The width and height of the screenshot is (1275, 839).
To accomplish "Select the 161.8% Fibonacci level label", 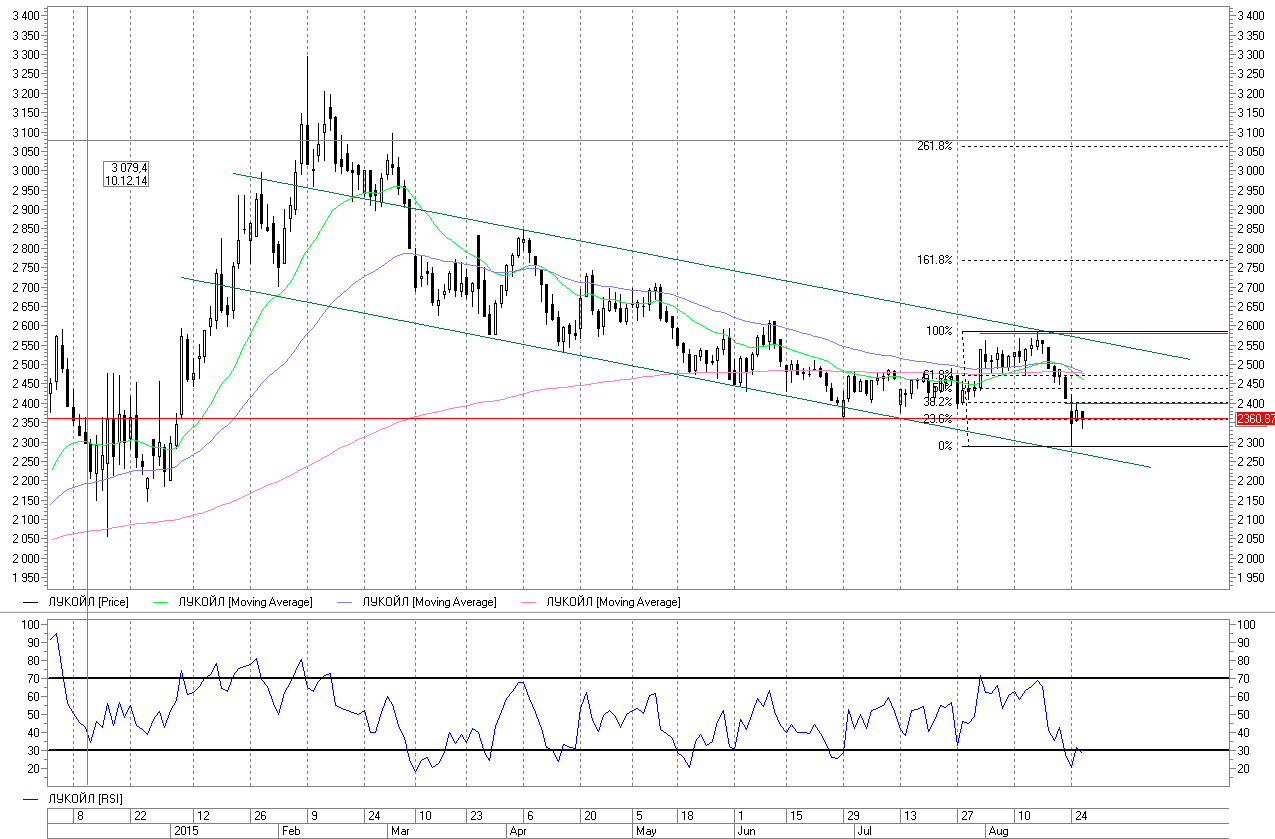I will (x=934, y=260).
